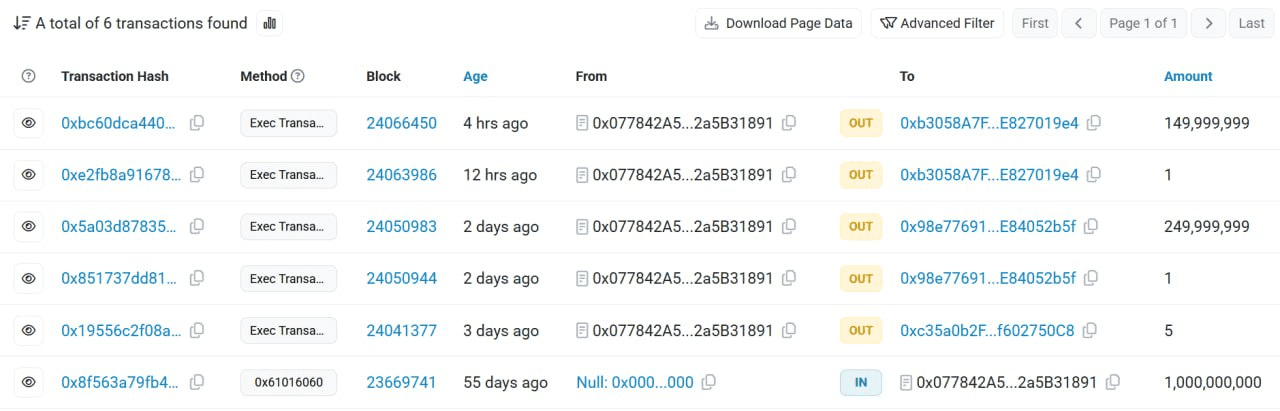Open quick view of transaction 0x8f563a79fb4
1280x411 pixels.
coord(29,382)
